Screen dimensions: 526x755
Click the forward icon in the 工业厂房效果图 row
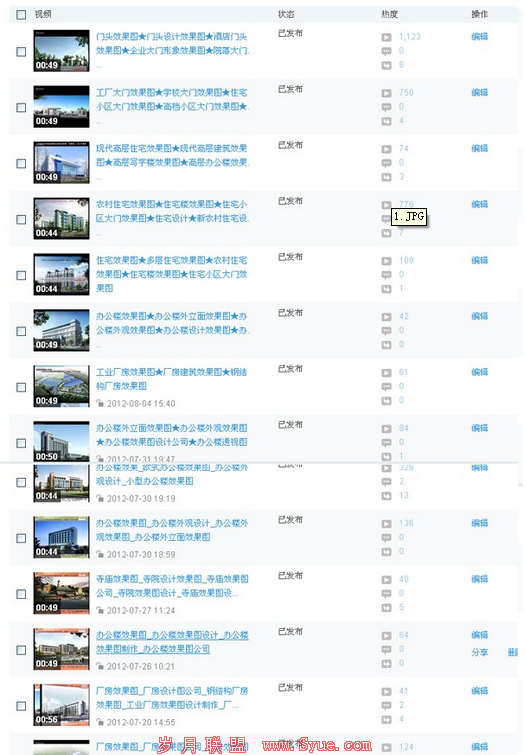(x=386, y=401)
